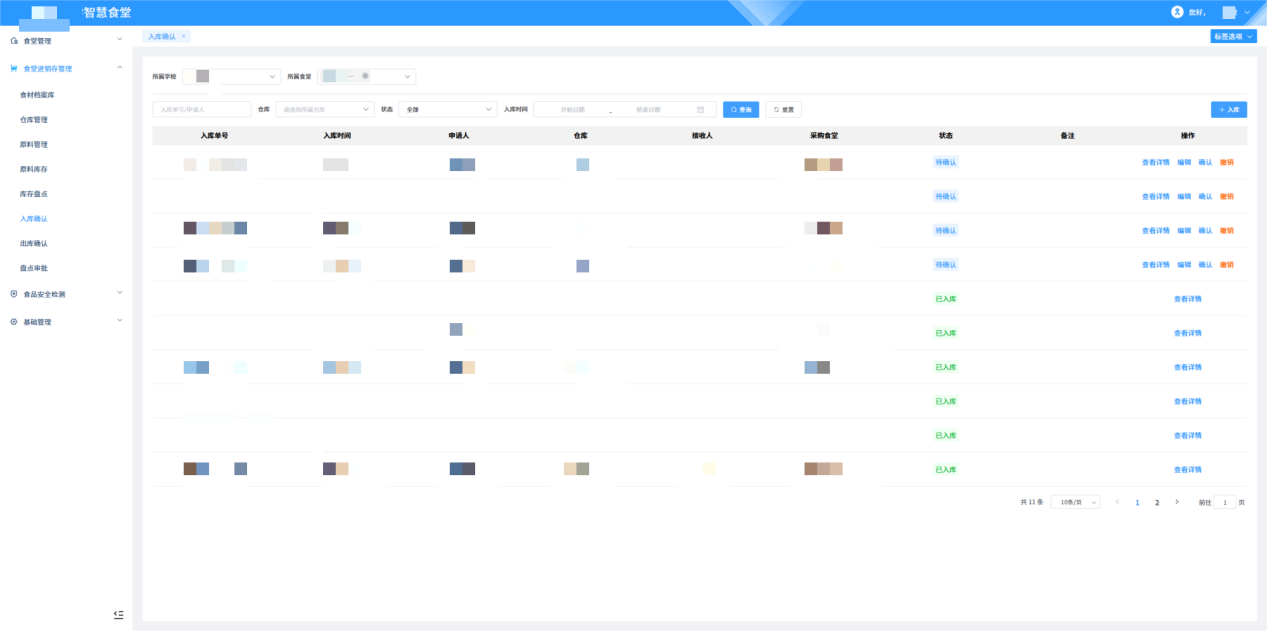Close the 入库确认 tab with its x icon
The image size is (1267, 631).
click(x=183, y=36)
